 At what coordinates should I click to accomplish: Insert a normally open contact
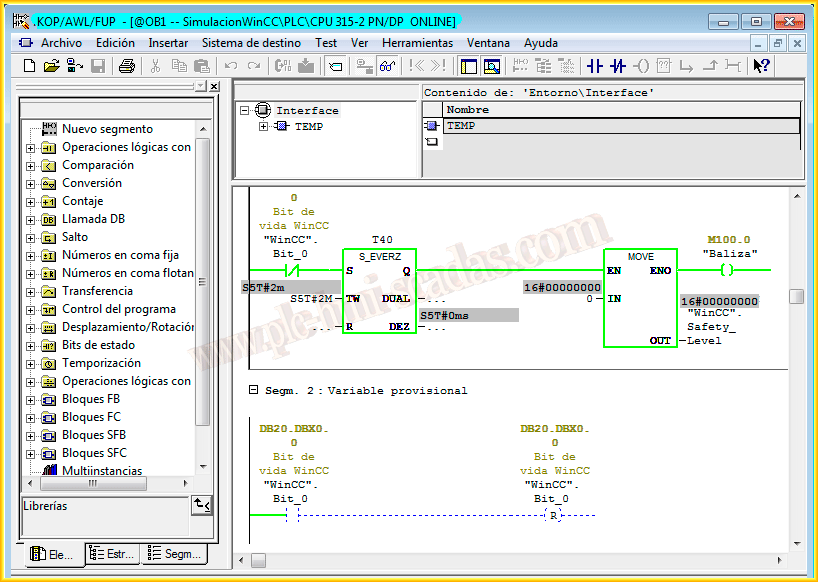tap(595, 66)
